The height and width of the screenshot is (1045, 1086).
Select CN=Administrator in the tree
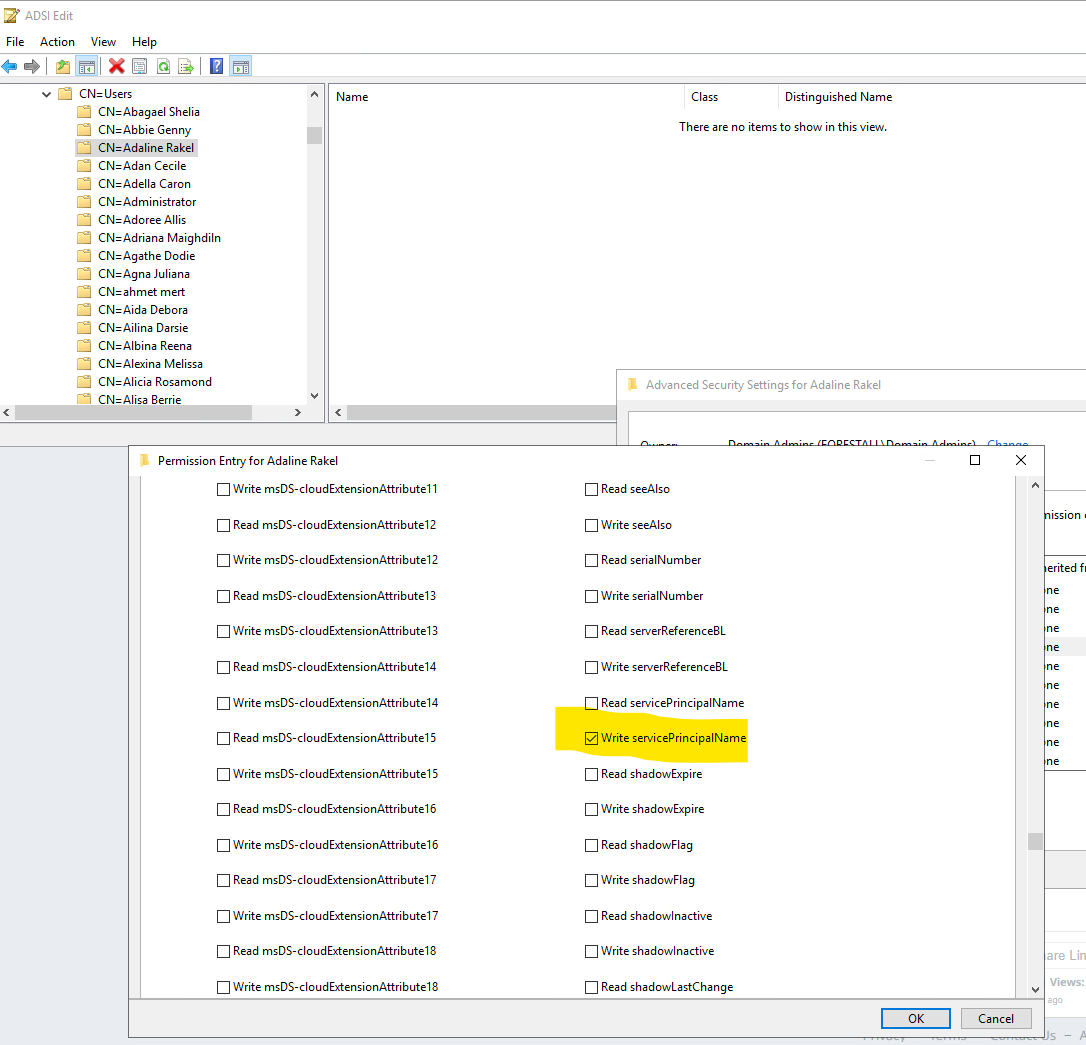[146, 202]
